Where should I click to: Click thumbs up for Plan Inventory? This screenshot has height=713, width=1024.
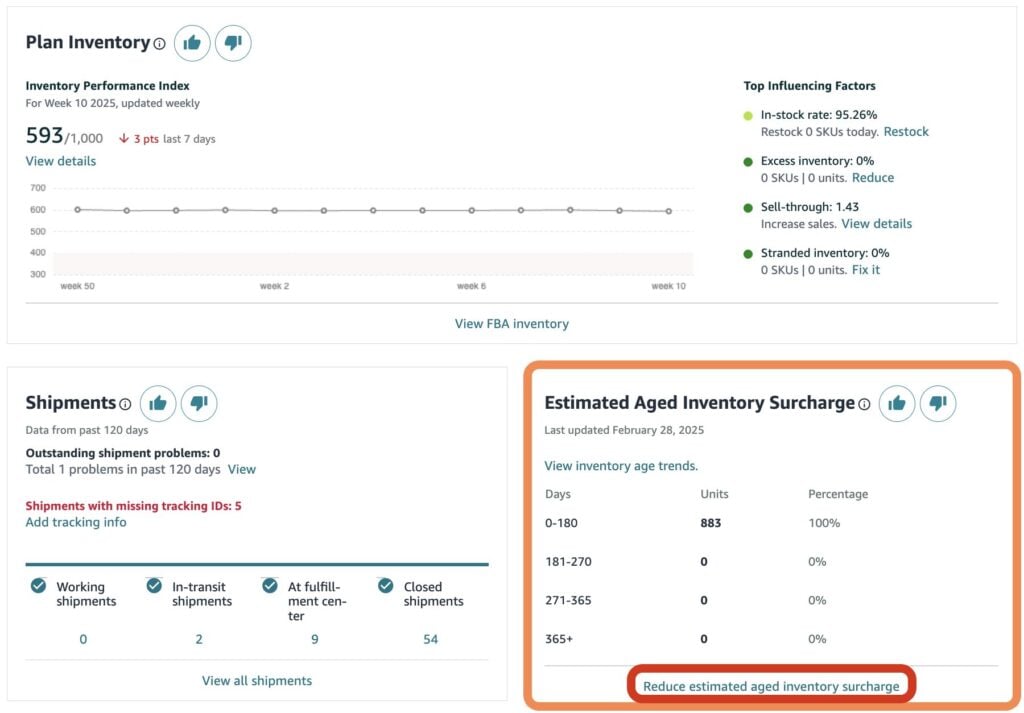pyautogui.click(x=192, y=43)
